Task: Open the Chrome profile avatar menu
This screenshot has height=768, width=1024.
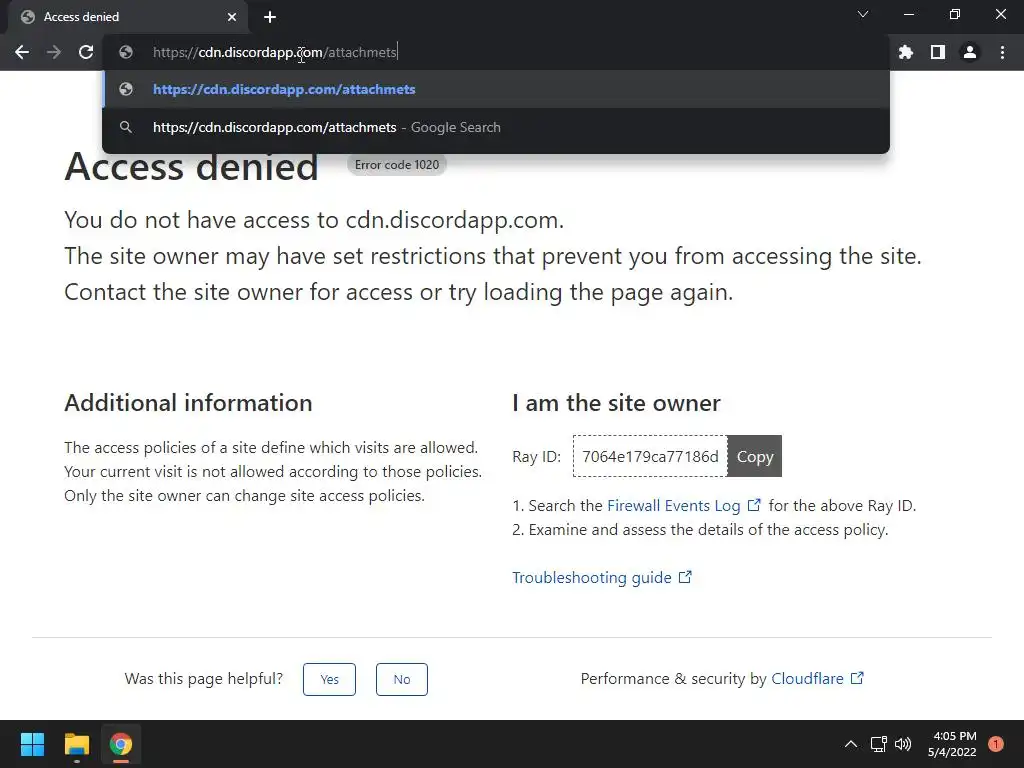Action: click(x=970, y=52)
